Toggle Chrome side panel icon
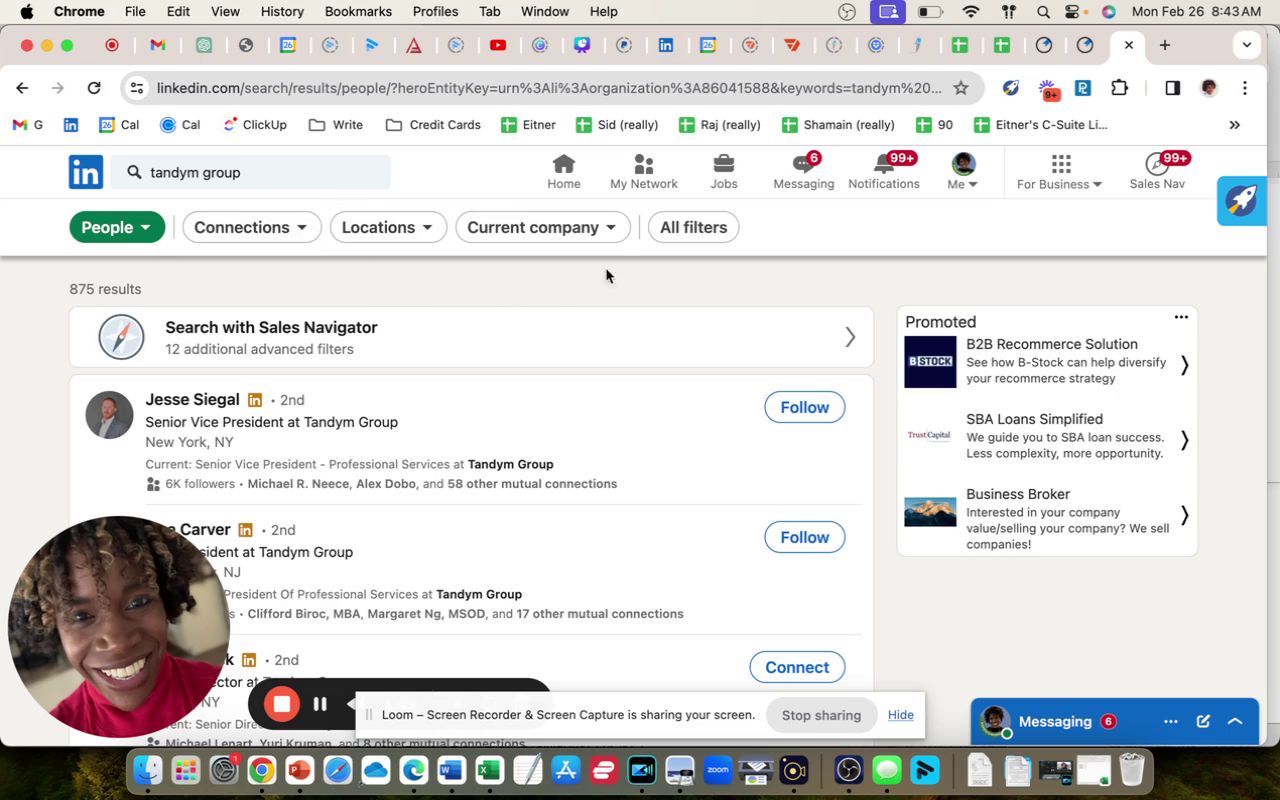 (x=1173, y=88)
